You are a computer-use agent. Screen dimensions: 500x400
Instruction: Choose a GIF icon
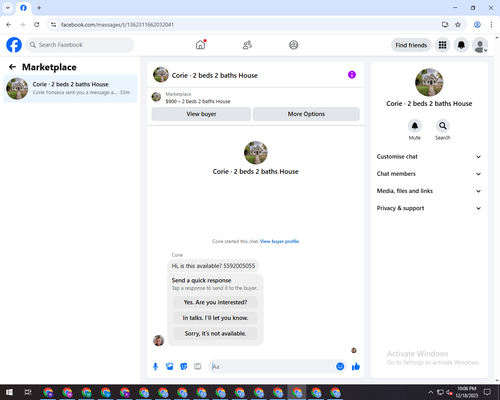click(x=198, y=367)
